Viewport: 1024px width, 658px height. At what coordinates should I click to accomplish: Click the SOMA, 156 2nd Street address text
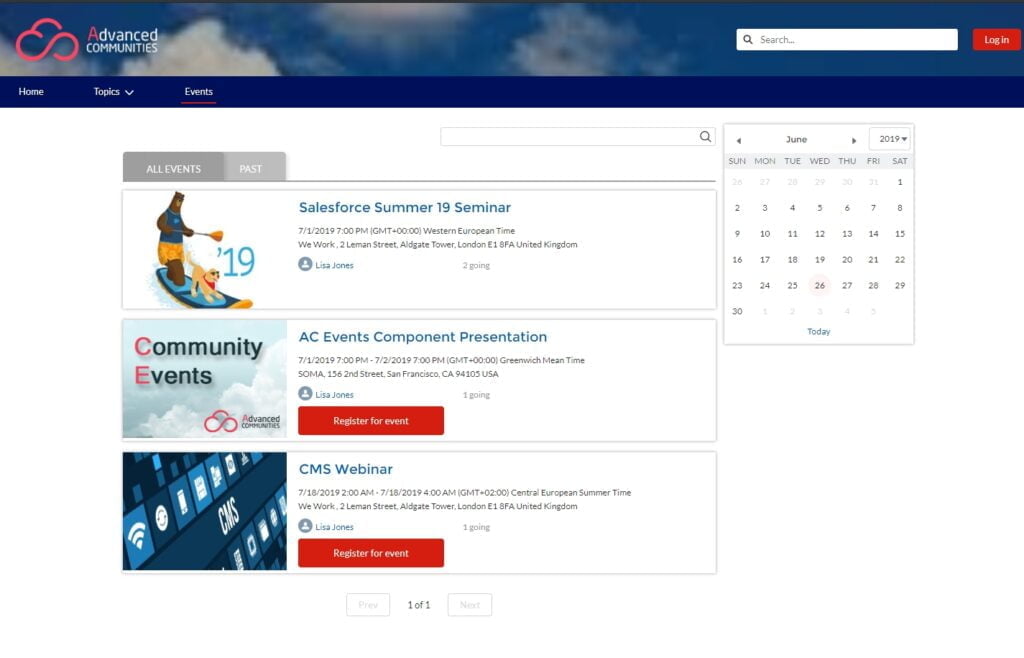click(398, 374)
